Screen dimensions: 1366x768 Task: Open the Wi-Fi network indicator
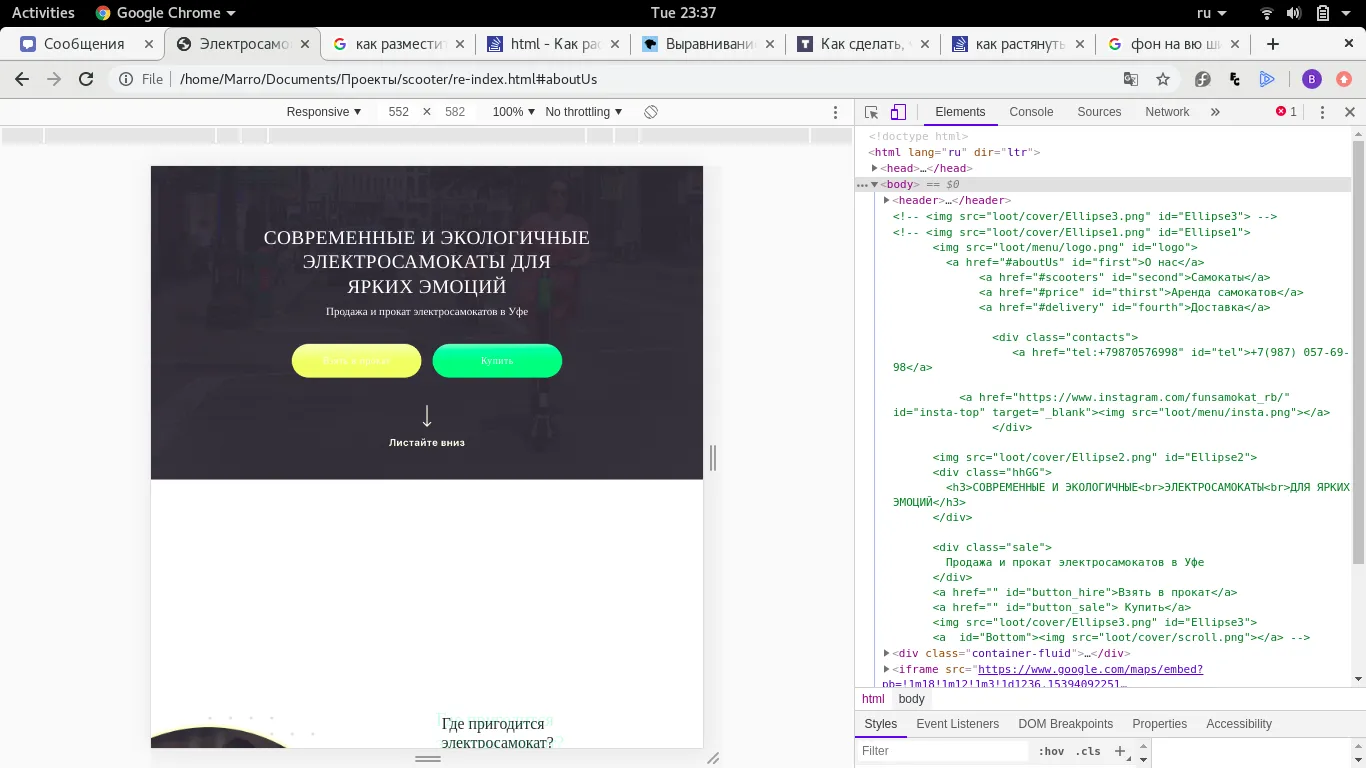[1267, 13]
